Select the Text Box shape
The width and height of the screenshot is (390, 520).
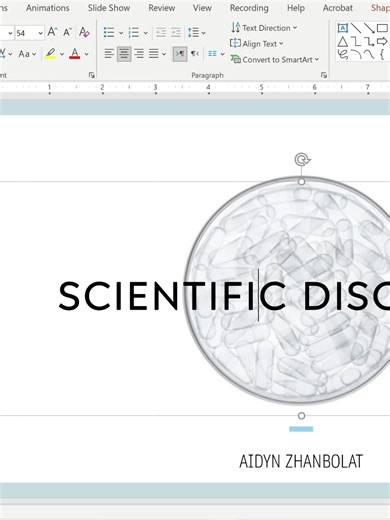pos(342,28)
